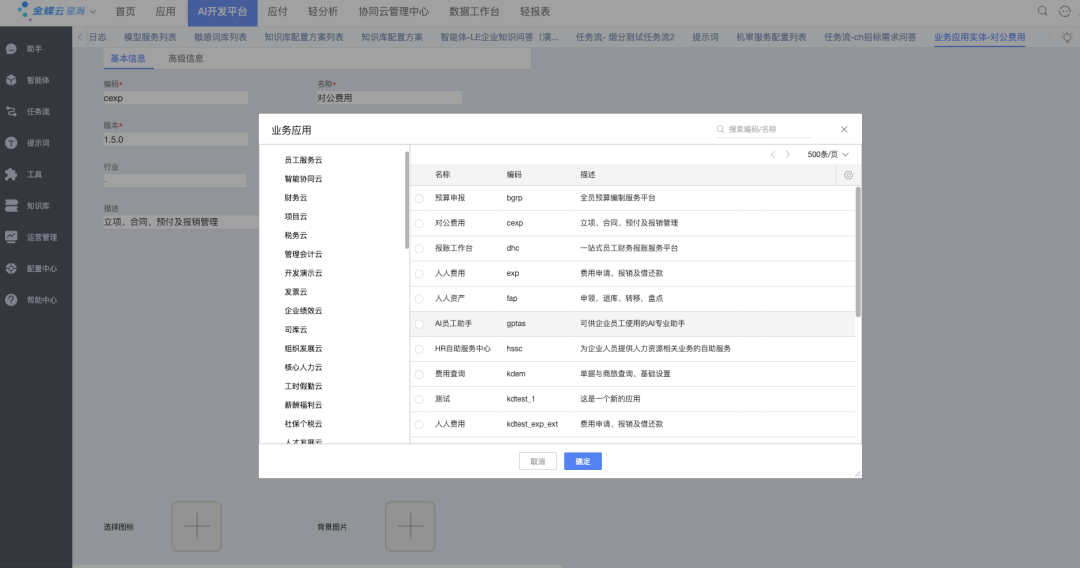The width and height of the screenshot is (1080, 568).
Task: Open the 轻报表 top menu
Action: pyautogui.click(x=535, y=12)
